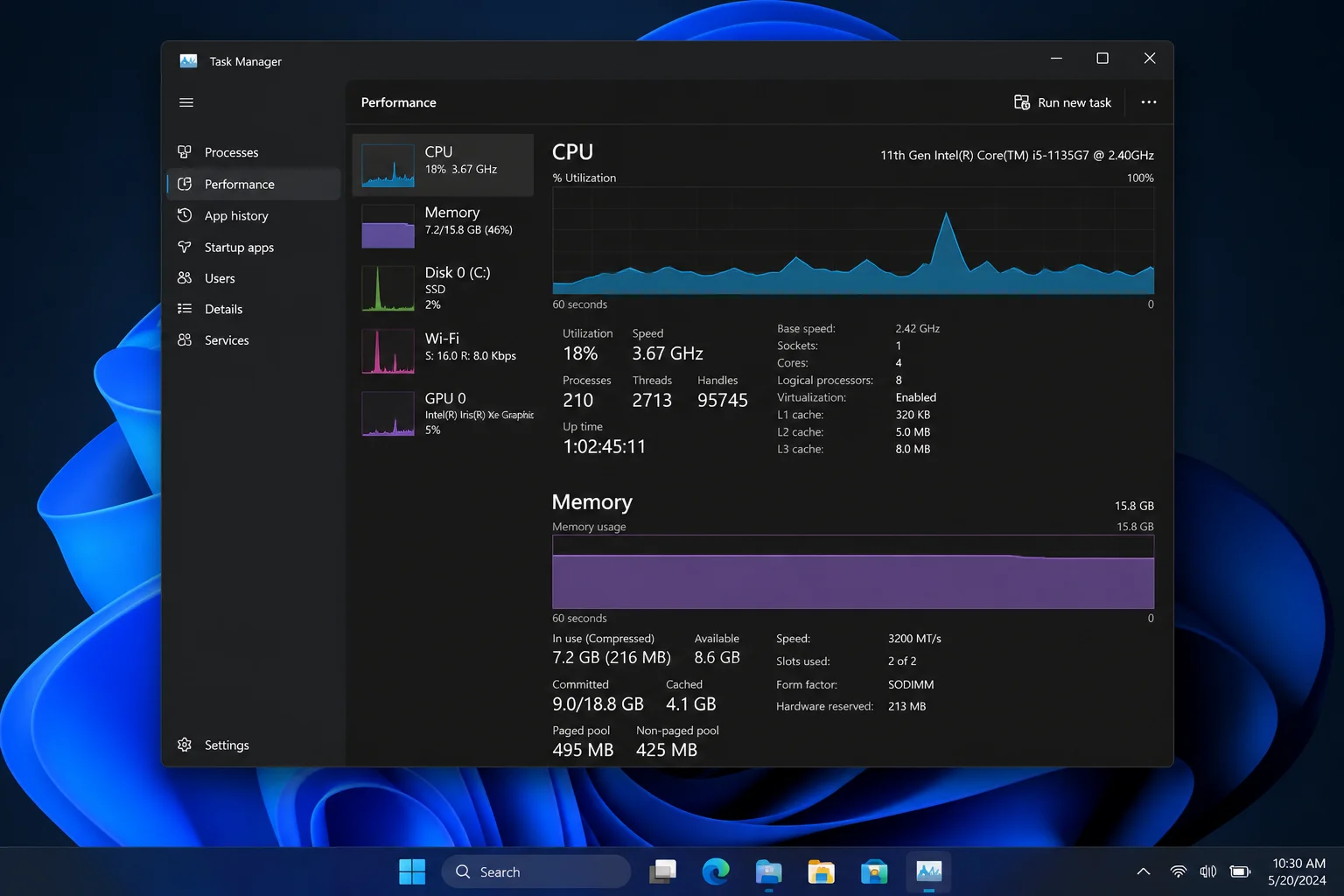Click the Slots used 2 of 2 value

pos(902,661)
